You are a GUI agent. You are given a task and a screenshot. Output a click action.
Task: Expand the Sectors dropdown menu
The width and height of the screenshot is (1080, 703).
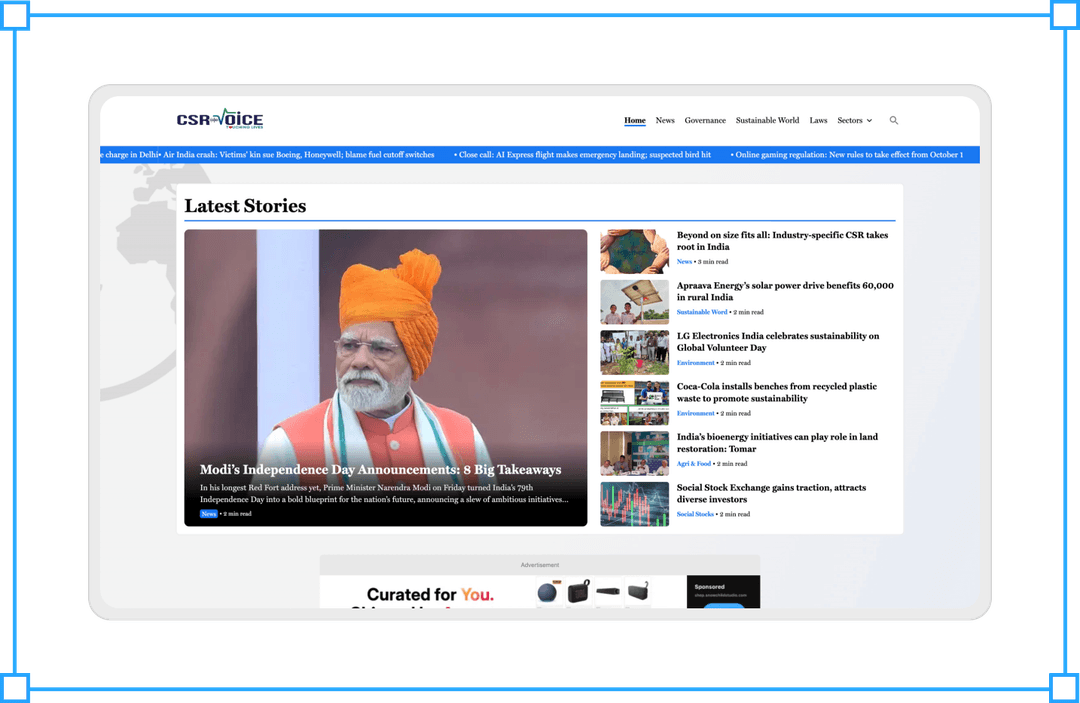[x=854, y=120]
